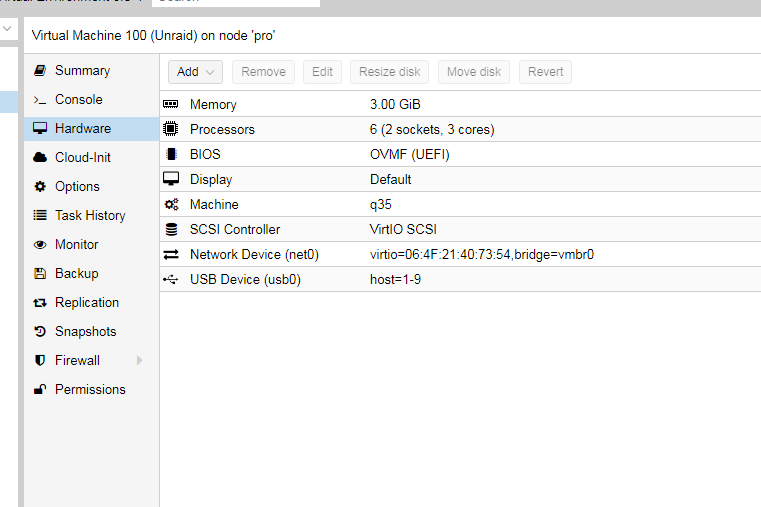Select the 'q35' machine value

(380, 205)
